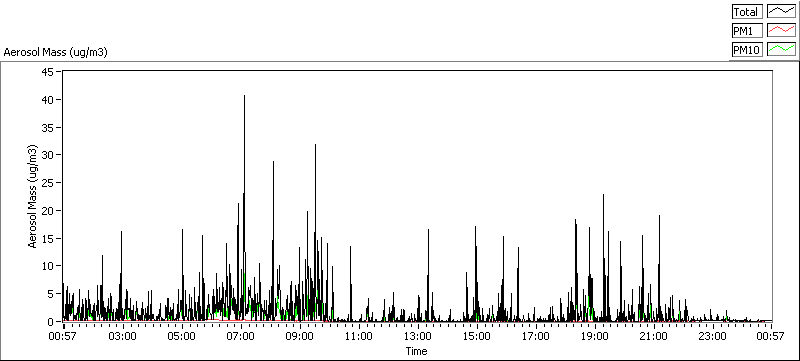Image resolution: width=800 pixels, height=361 pixels.
Task: Open the PM10 green line style swatch
Action: point(781,49)
